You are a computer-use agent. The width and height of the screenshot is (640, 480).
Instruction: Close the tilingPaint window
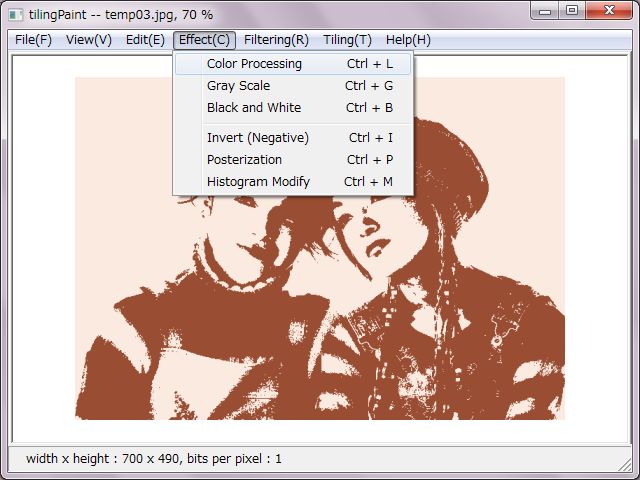[x=609, y=11]
